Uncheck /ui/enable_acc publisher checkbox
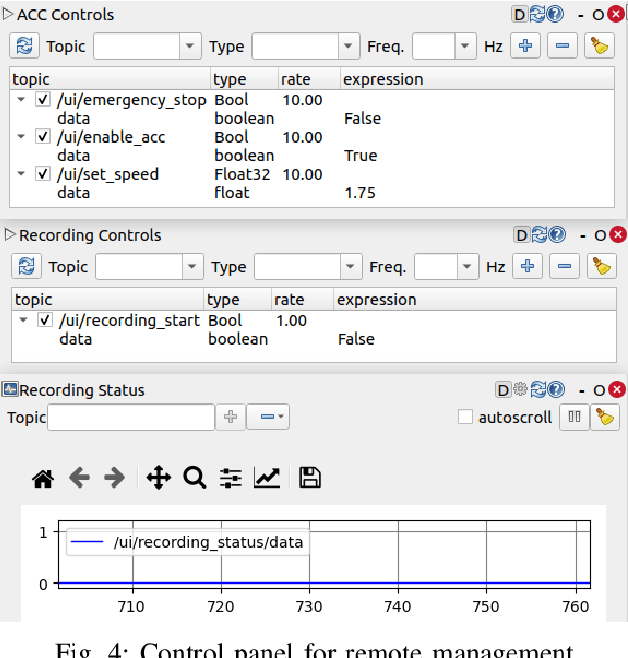This screenshot has width=628, height=658. click(x=42, y=136)
